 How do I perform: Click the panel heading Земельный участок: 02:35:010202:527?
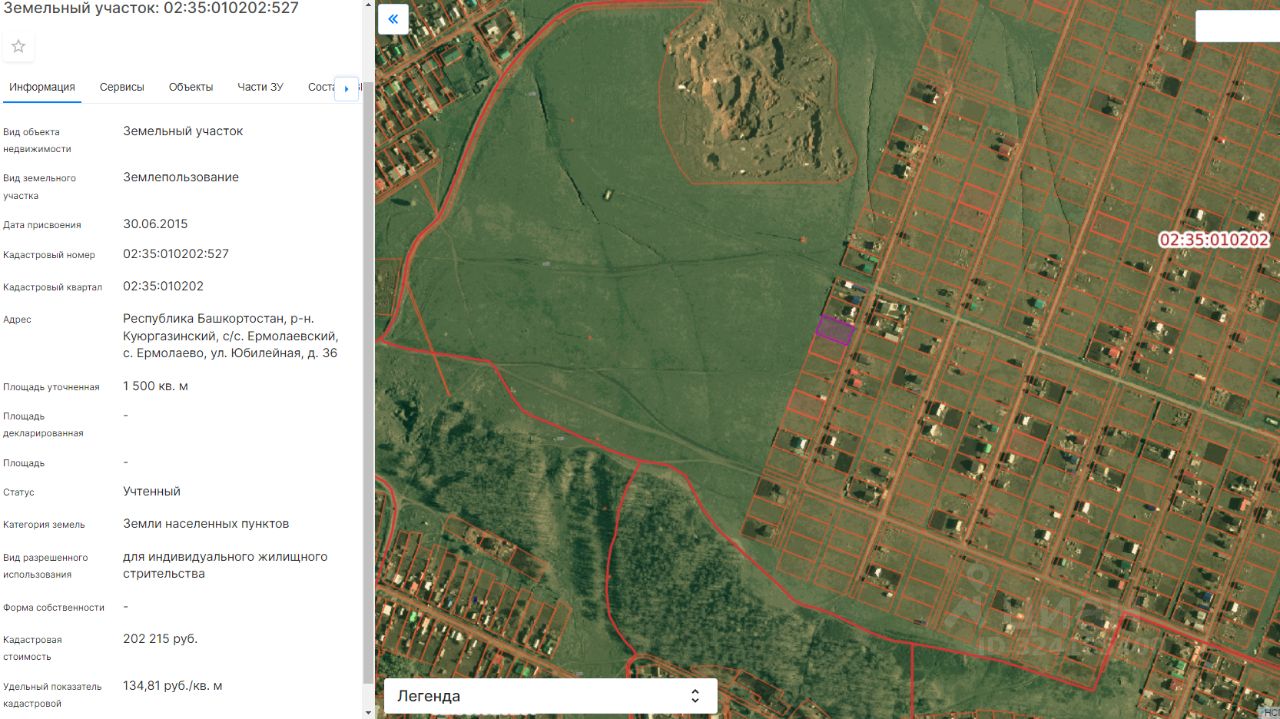point(150,8)
